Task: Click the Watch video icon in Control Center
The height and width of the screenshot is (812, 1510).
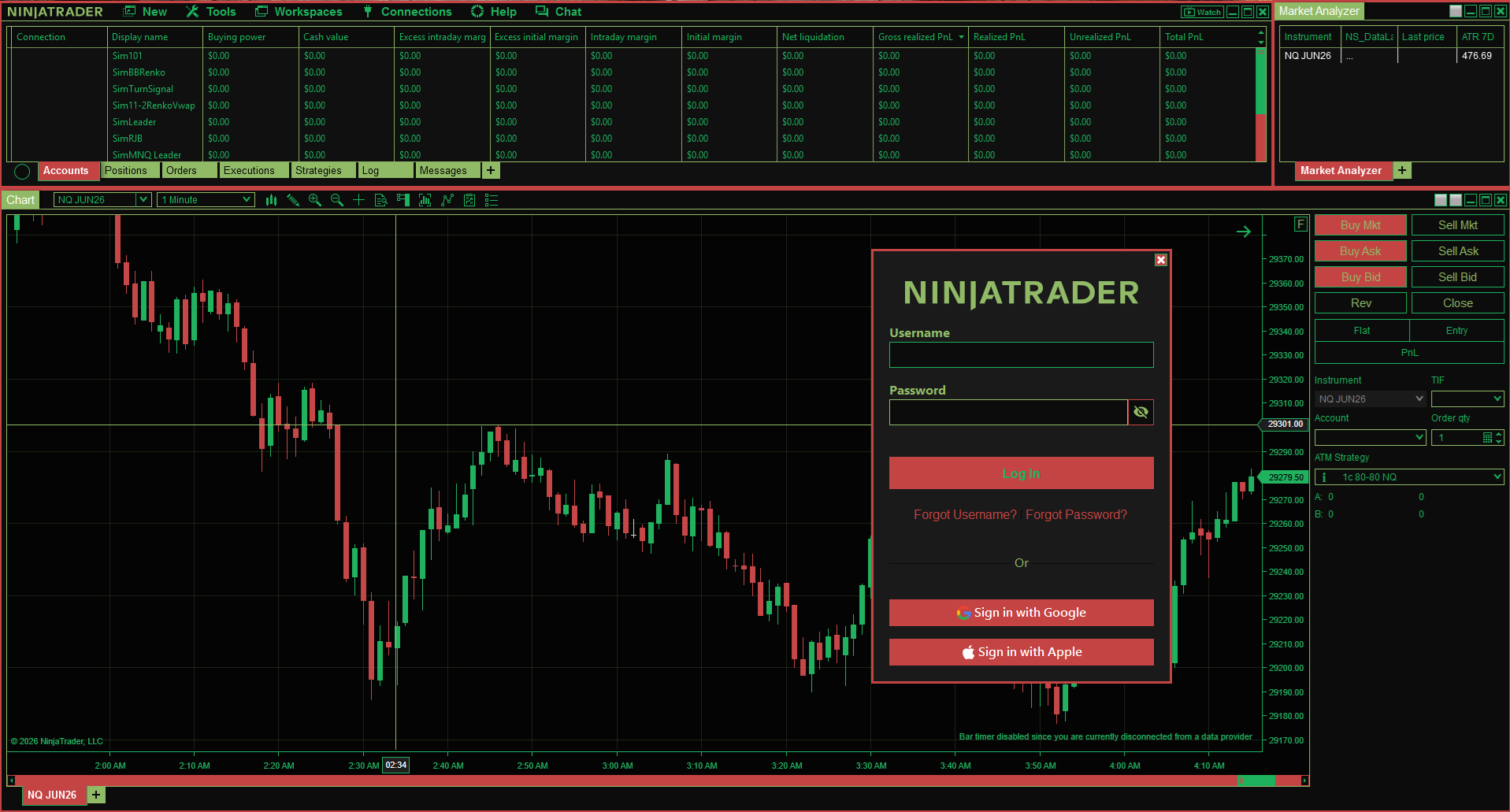Action: [1202, 12]
